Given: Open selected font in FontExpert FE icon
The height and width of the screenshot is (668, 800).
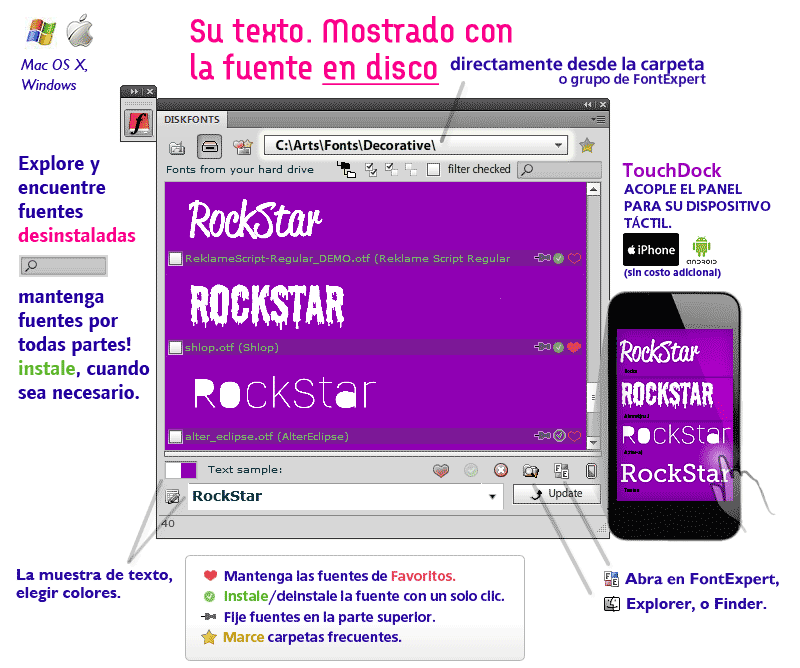Looking at the screenshot, I should point(561,471).
